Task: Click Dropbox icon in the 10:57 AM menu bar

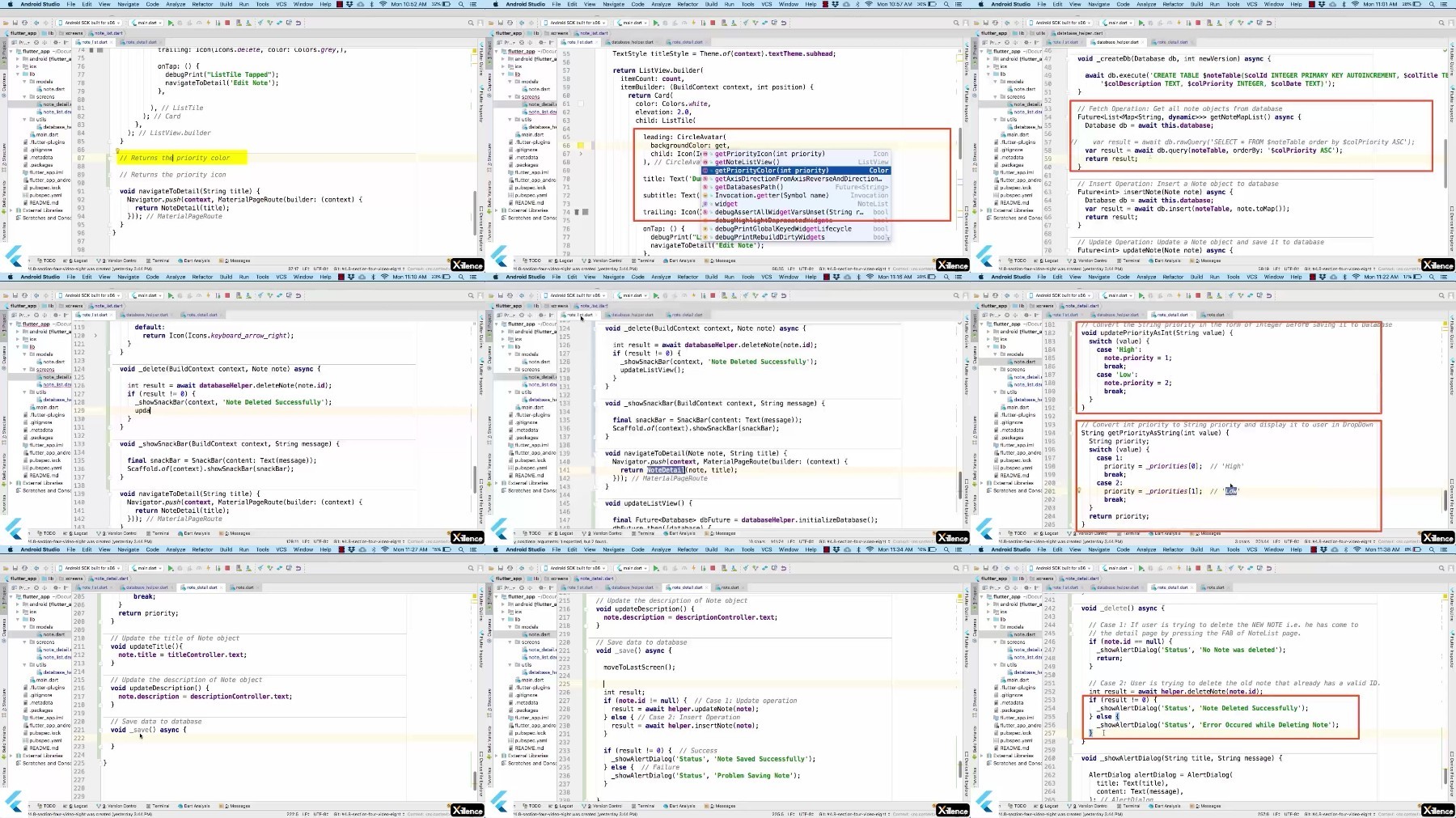Action: tap(835, 4)
